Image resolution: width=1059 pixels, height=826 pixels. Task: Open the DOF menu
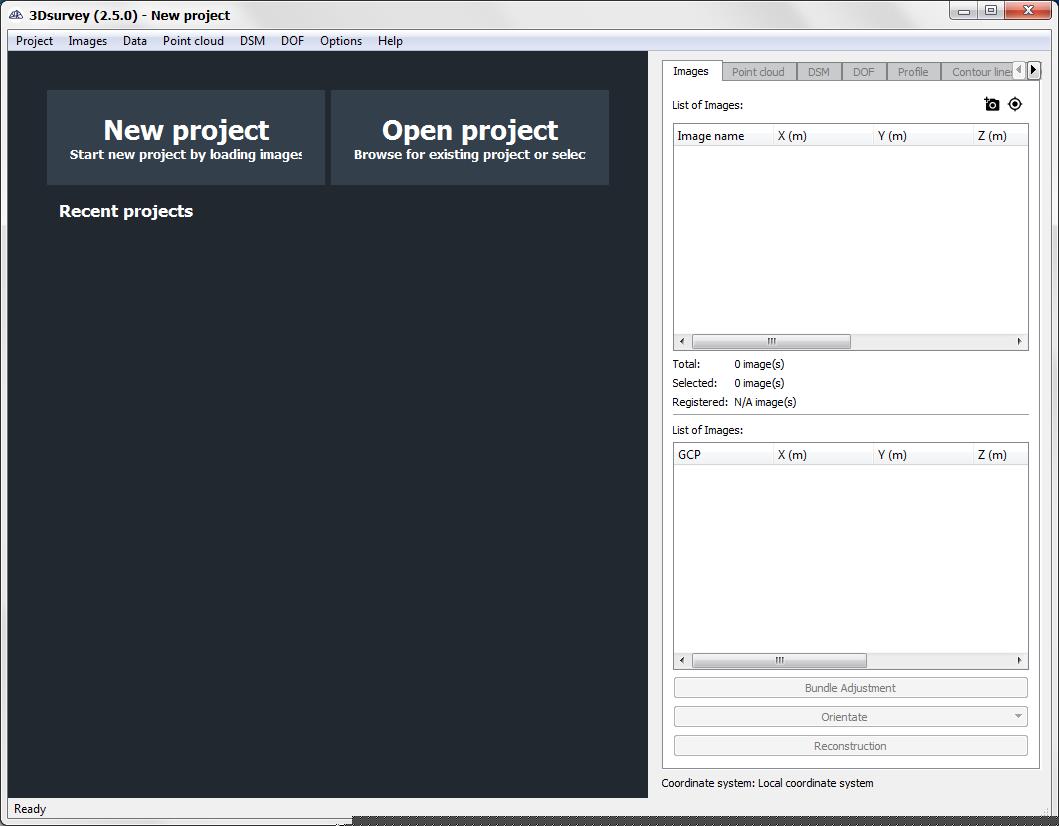292,41
